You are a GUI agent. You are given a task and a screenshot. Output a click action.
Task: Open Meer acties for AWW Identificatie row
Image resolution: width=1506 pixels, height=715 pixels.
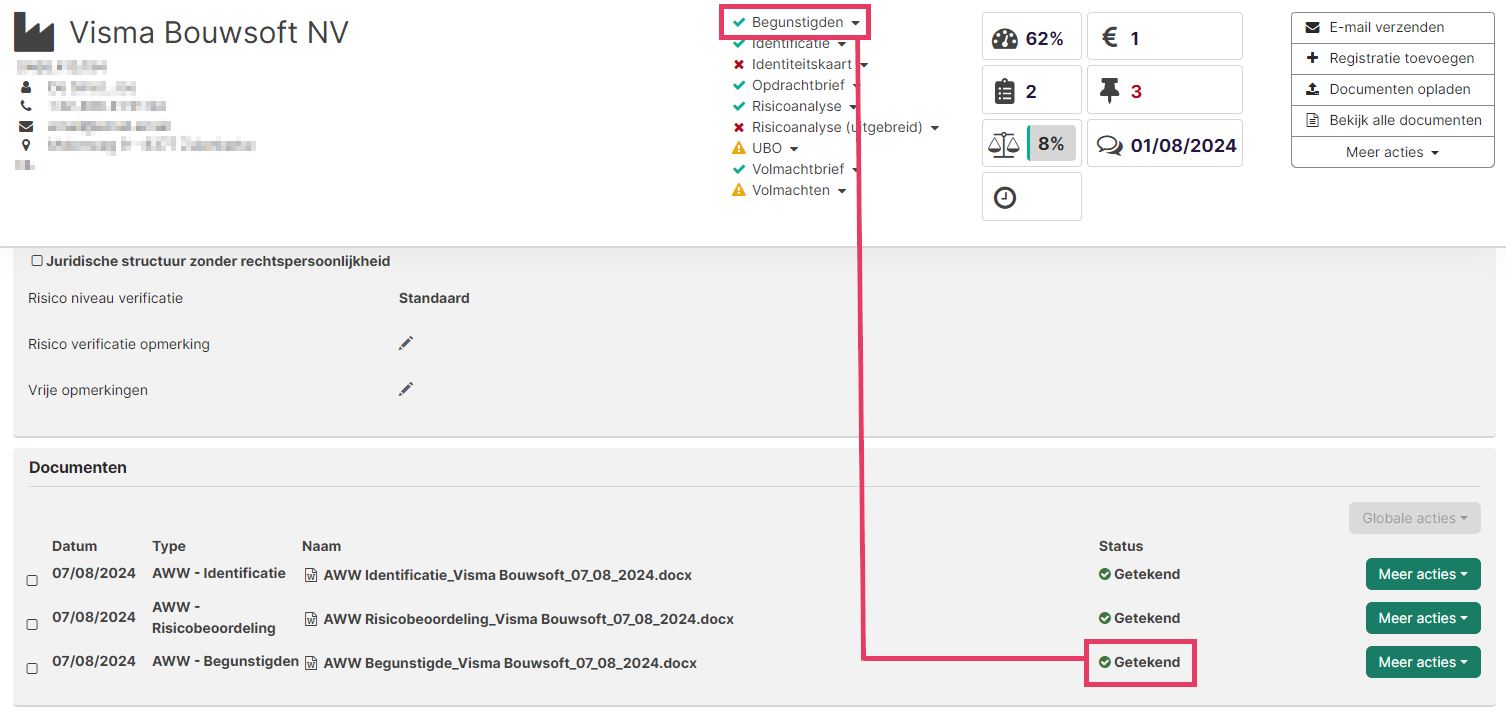pos(1423,574)
